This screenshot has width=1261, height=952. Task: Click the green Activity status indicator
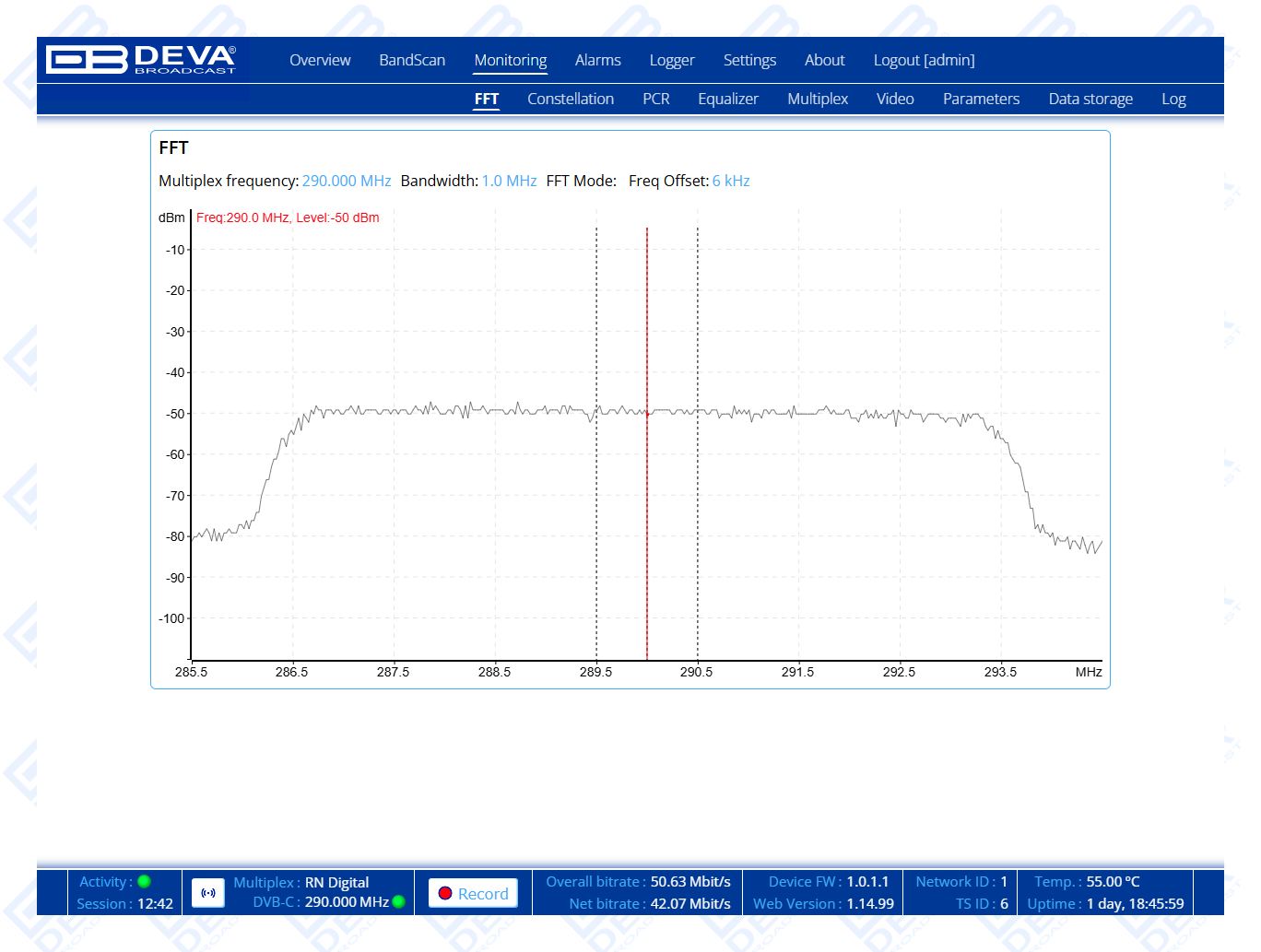tap(144, 882)
